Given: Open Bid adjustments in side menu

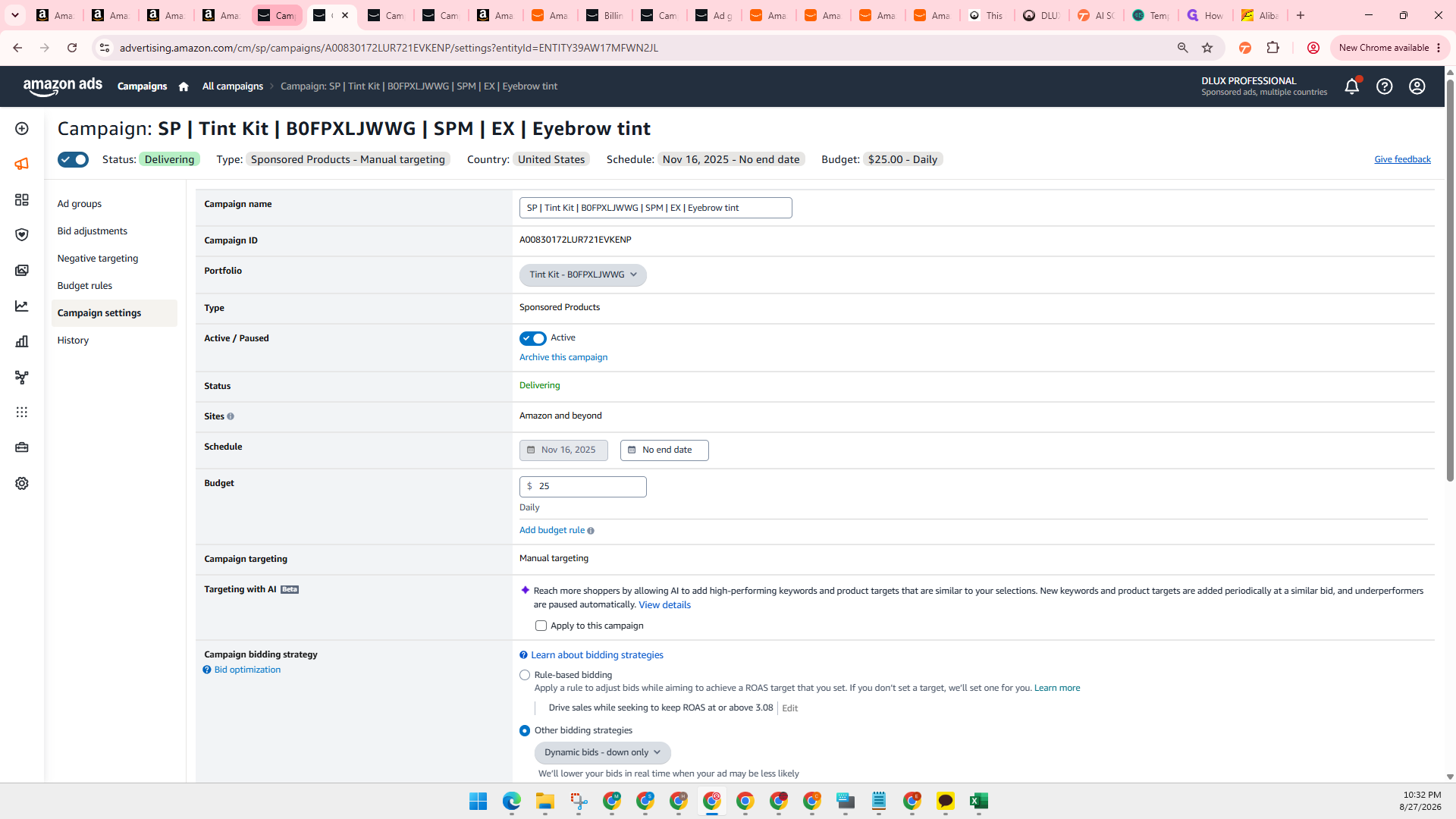Looking at the screenshot, I should coord(93,231).
